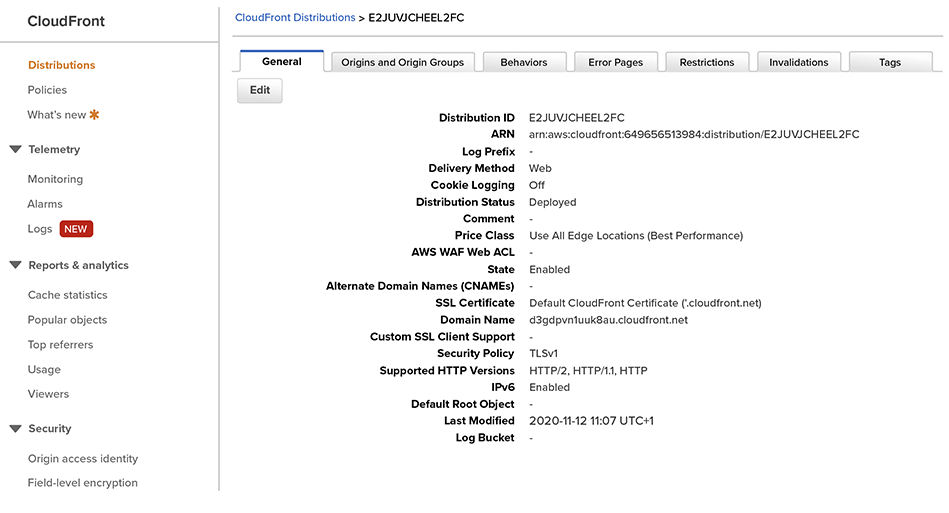Open Origin access identity settings
The width and height of the screenshot is (949, 513).
(83, 459)
